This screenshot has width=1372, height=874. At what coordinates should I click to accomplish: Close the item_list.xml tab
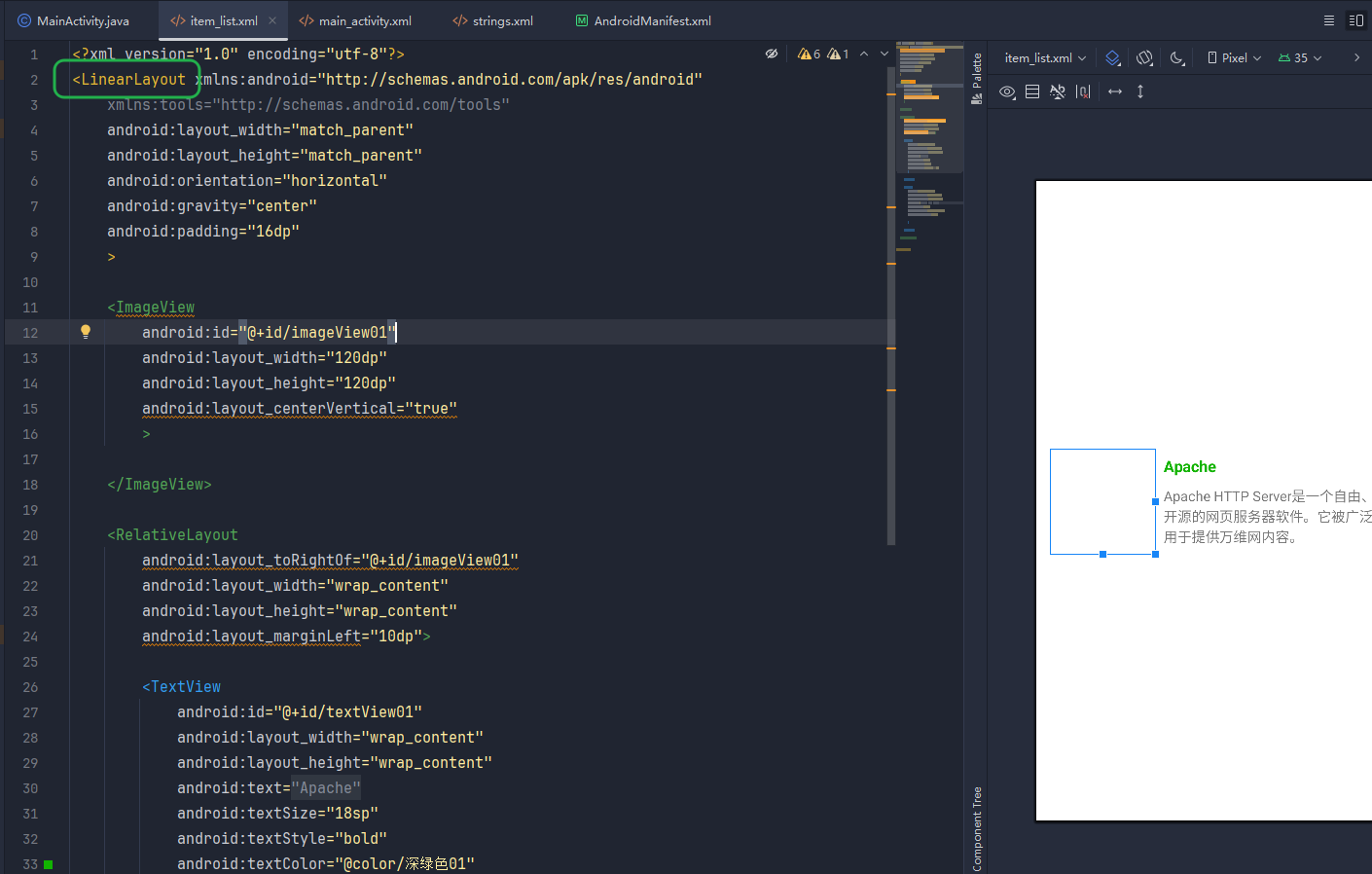pos(272,20)
